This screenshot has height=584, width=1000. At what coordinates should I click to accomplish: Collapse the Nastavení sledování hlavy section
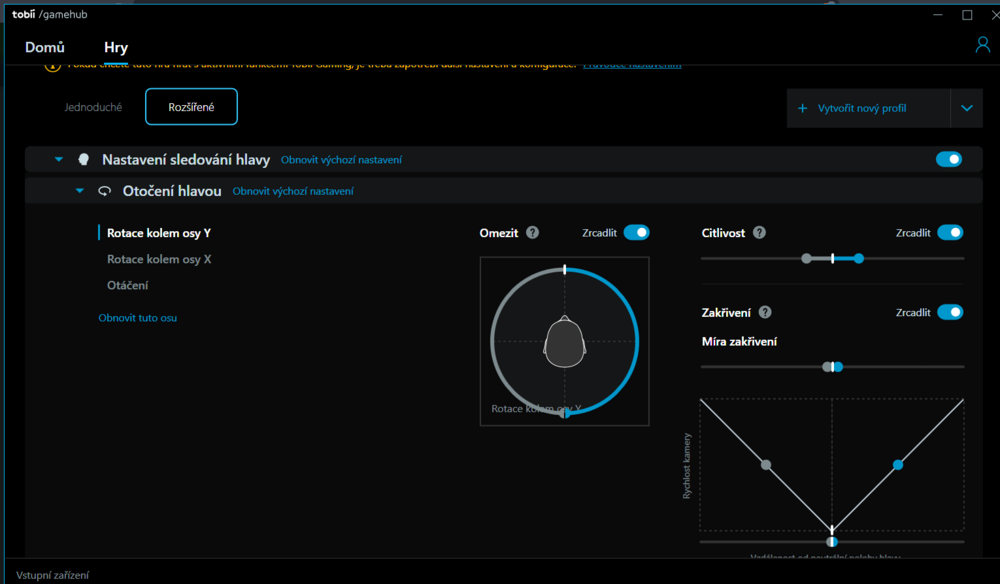pyautogui.click(x=59, y=160)
